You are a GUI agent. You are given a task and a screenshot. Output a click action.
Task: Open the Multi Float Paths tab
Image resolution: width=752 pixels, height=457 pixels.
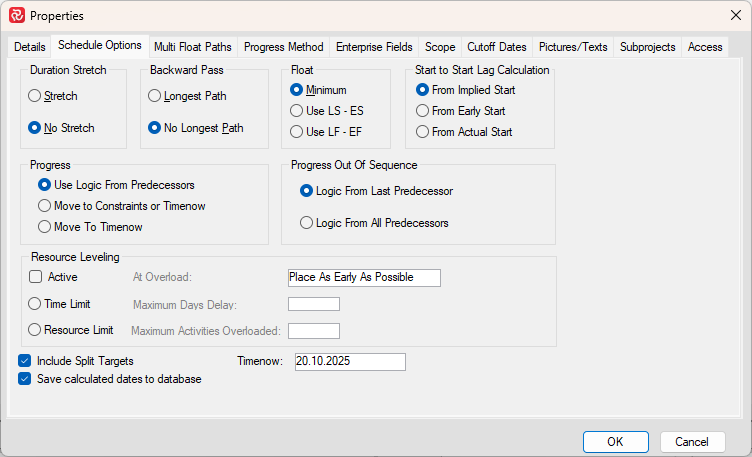(x=194, y=47)
